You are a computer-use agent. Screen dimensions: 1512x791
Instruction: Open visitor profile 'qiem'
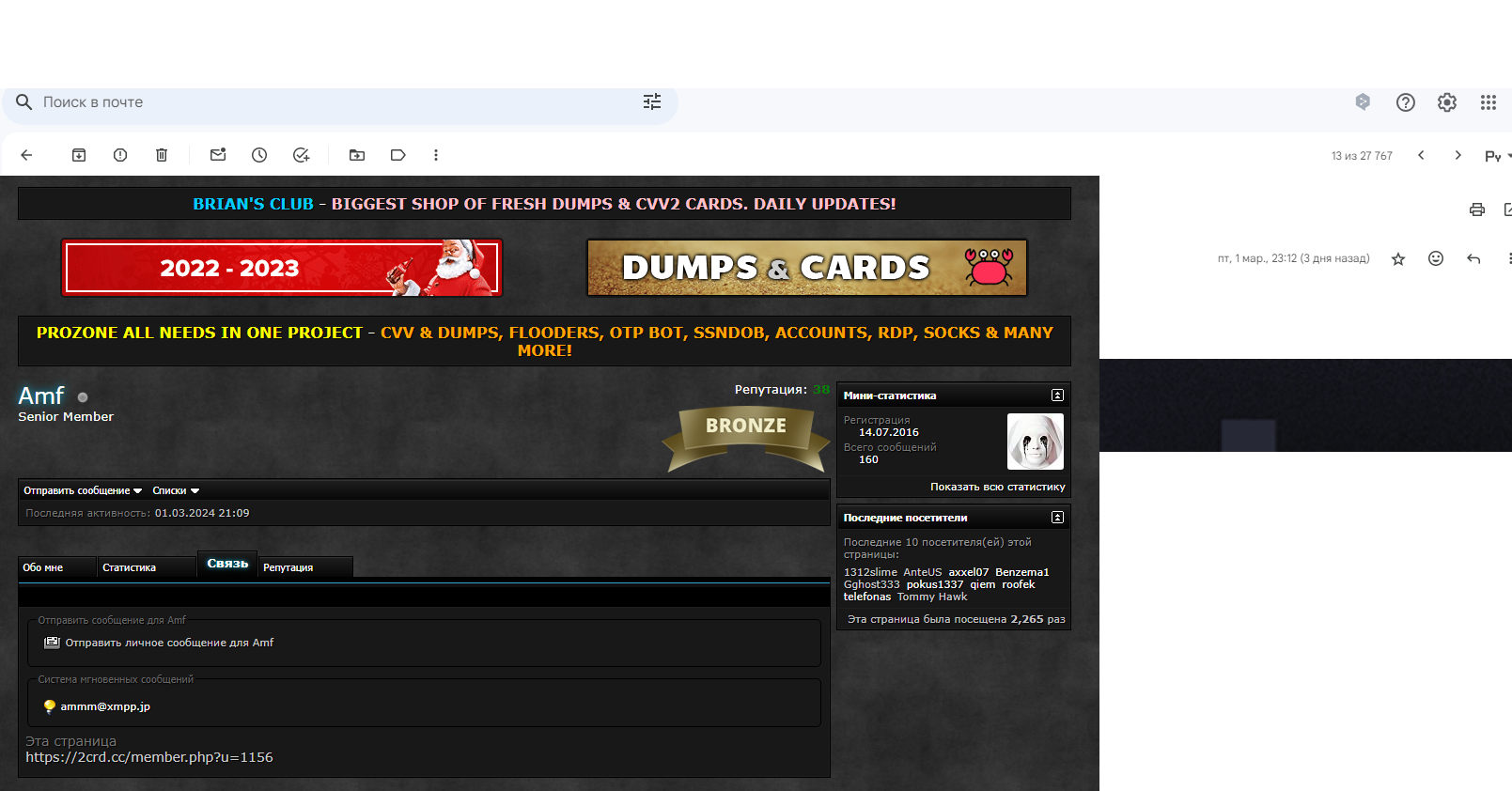[982, 584]
